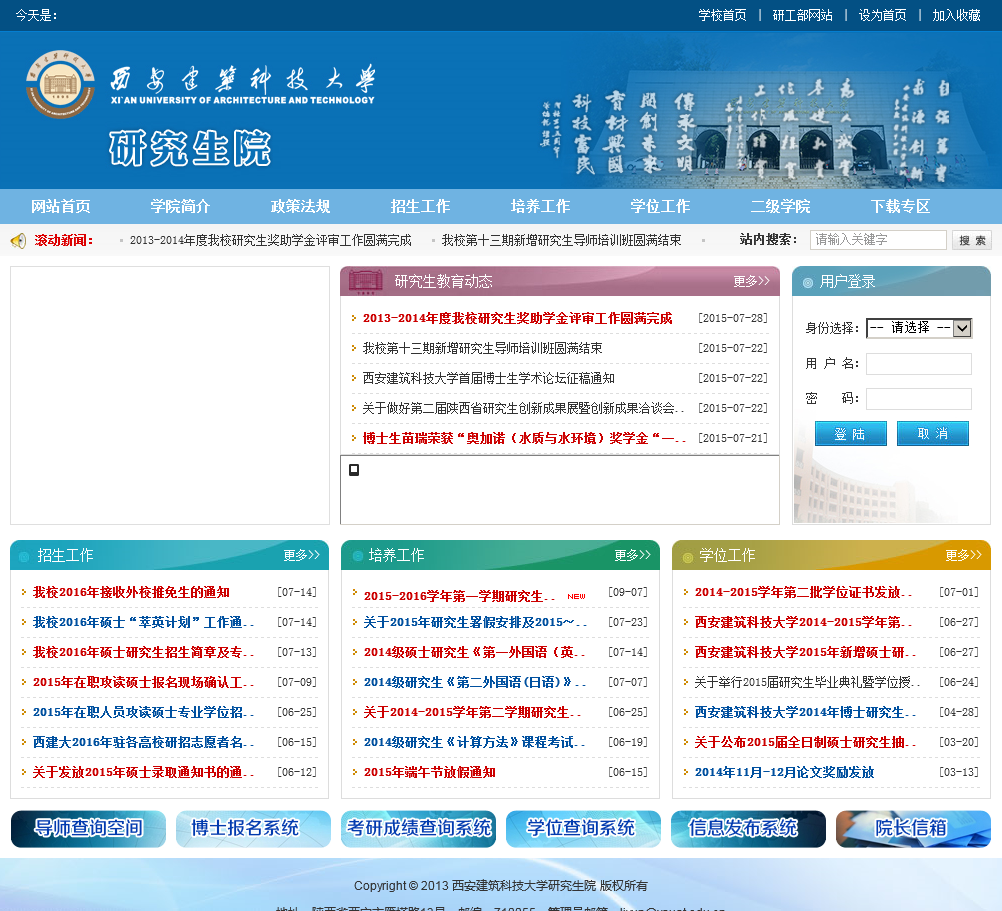Click 设为首页 top link
Image resolution: width=1002 pixels, height=911 pixels.
[883, 15]
